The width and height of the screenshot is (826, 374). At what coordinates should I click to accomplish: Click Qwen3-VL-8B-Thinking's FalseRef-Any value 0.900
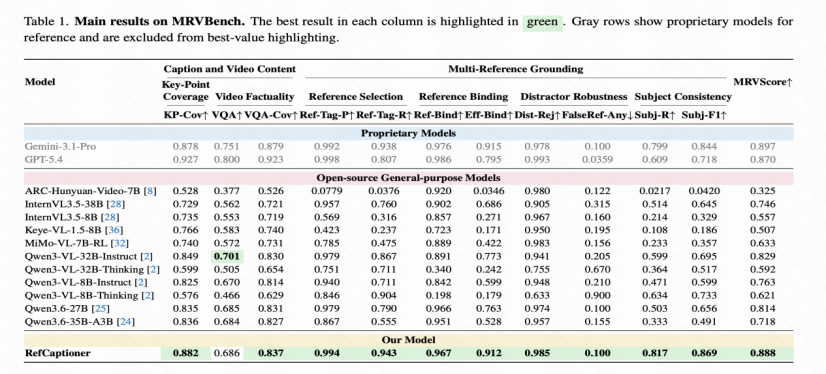[597, 296]
